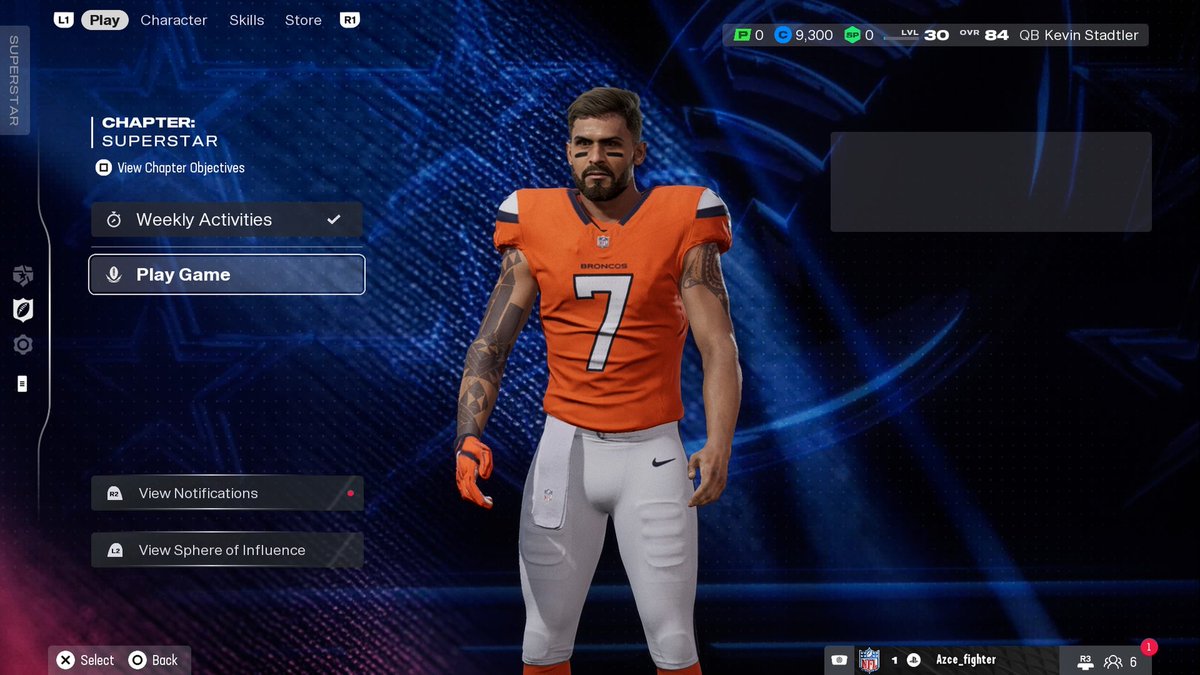Click the camera icon in bottom bar
The height and width of the screenshot is (675, 1200).
pyautogui.click(x=840, y=661)
